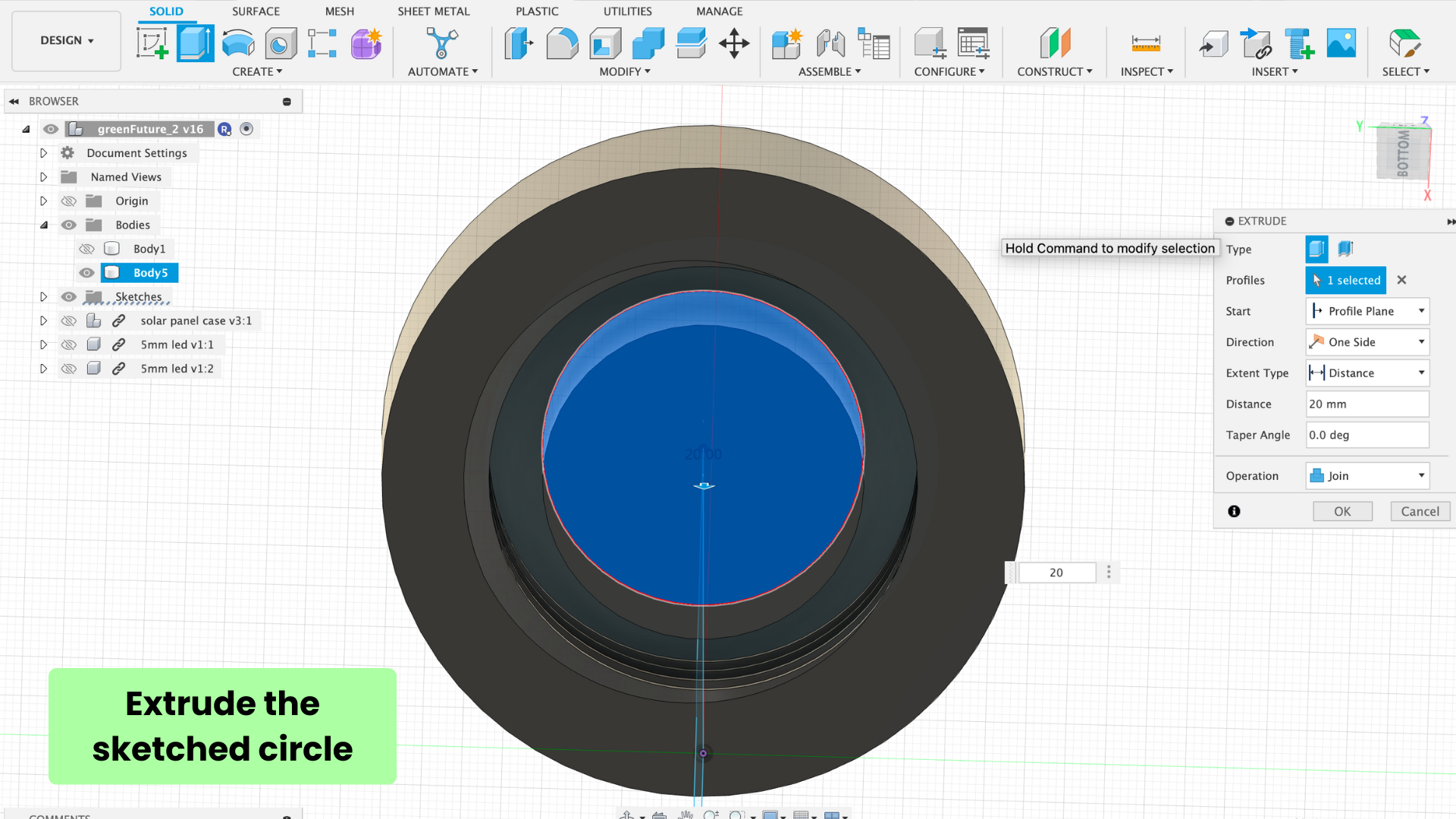Show solar panel case v3:1 component

pos(68,321)
